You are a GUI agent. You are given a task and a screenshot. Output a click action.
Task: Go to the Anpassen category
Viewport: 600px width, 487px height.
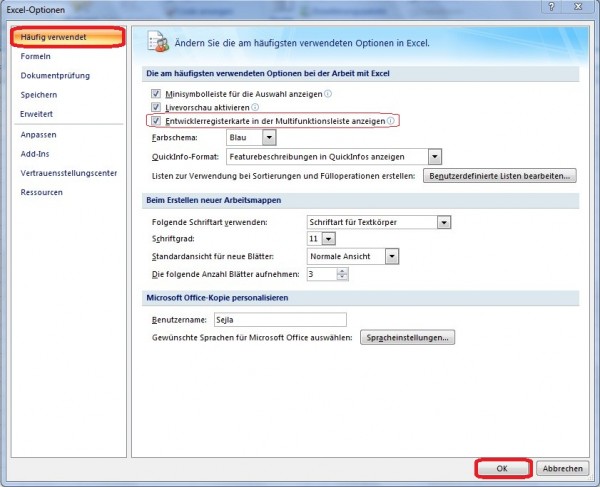(x=38, y=134)
